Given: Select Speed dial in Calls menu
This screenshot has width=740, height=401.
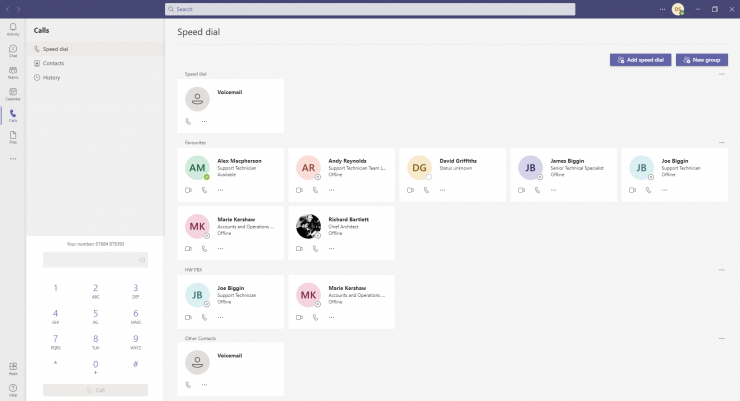Looking at the screenshot, I should [x=95, y=49].
